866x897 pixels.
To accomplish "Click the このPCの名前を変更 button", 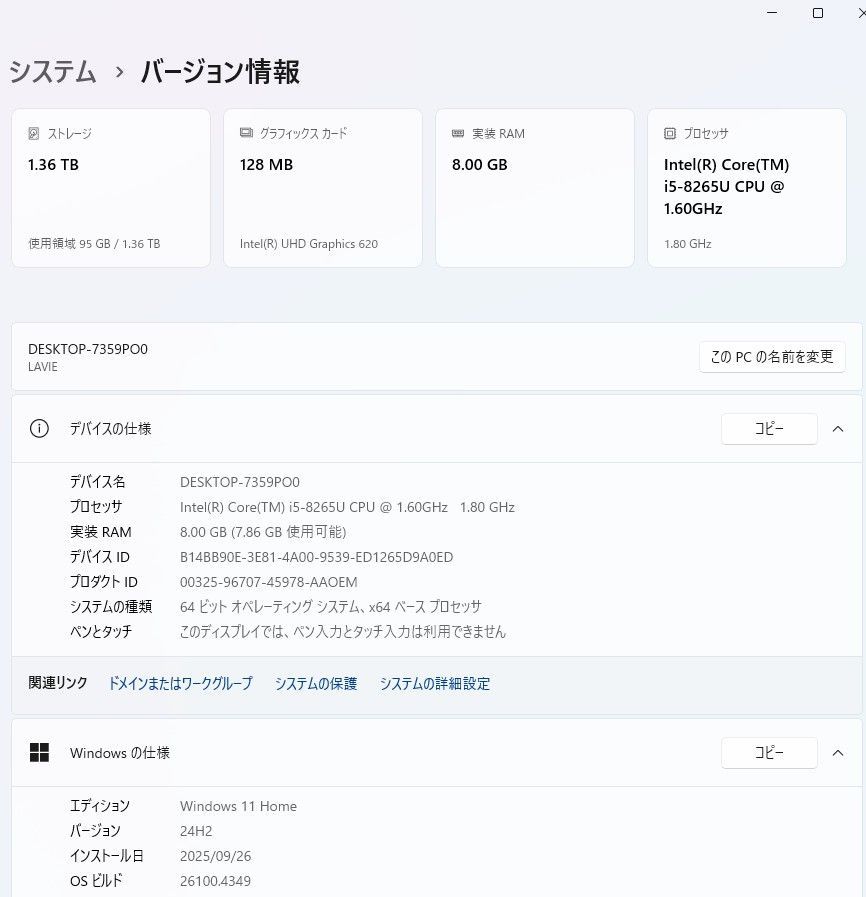I will pyautogui.click(x=772, y=357).
